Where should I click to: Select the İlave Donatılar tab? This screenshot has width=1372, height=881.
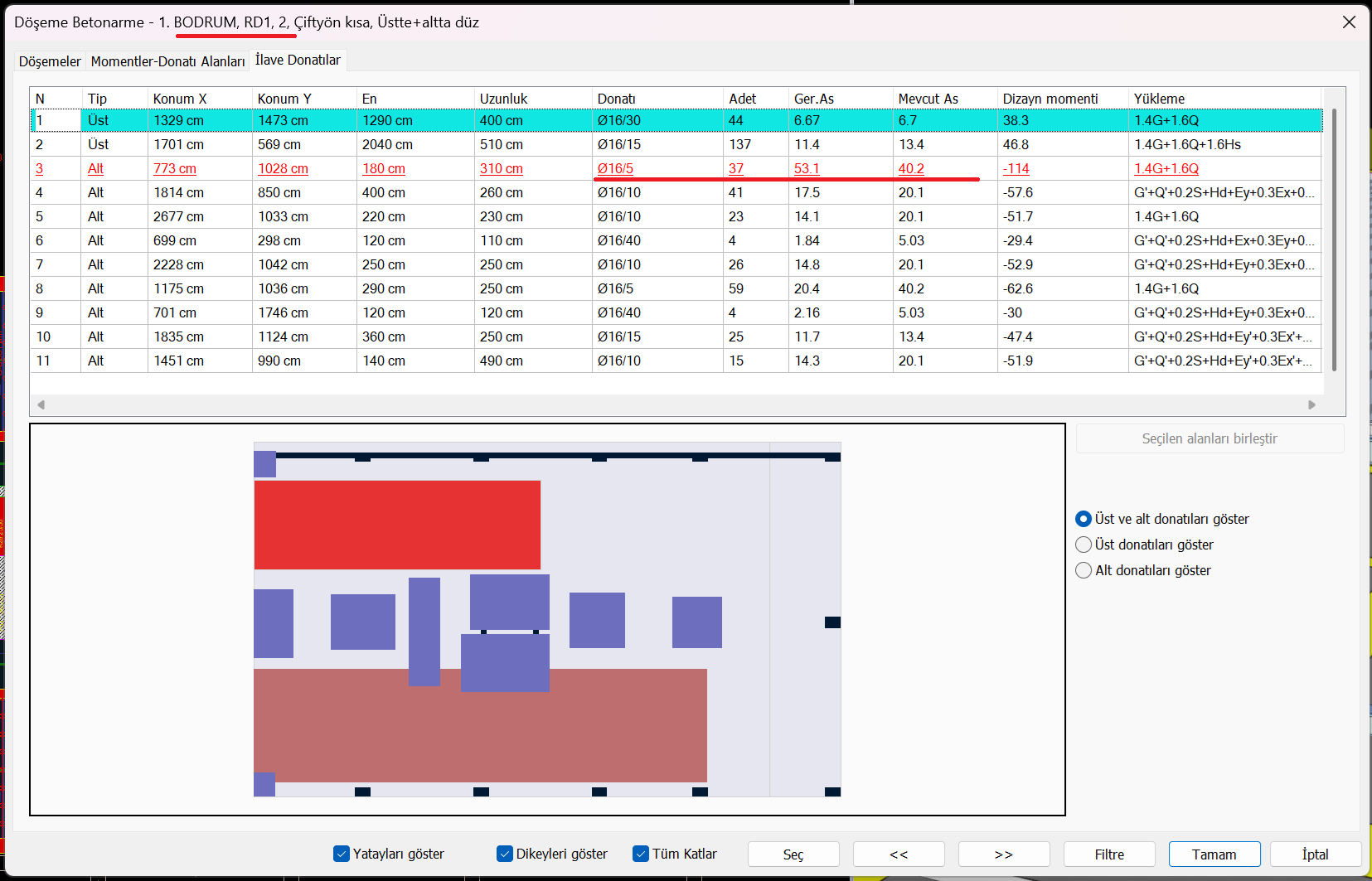[298, 60]
